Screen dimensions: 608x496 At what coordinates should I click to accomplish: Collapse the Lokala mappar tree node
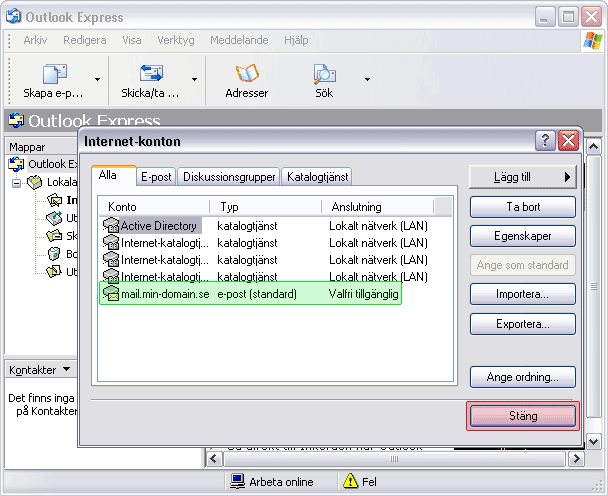pyautogui.click(x=16, y=183)
